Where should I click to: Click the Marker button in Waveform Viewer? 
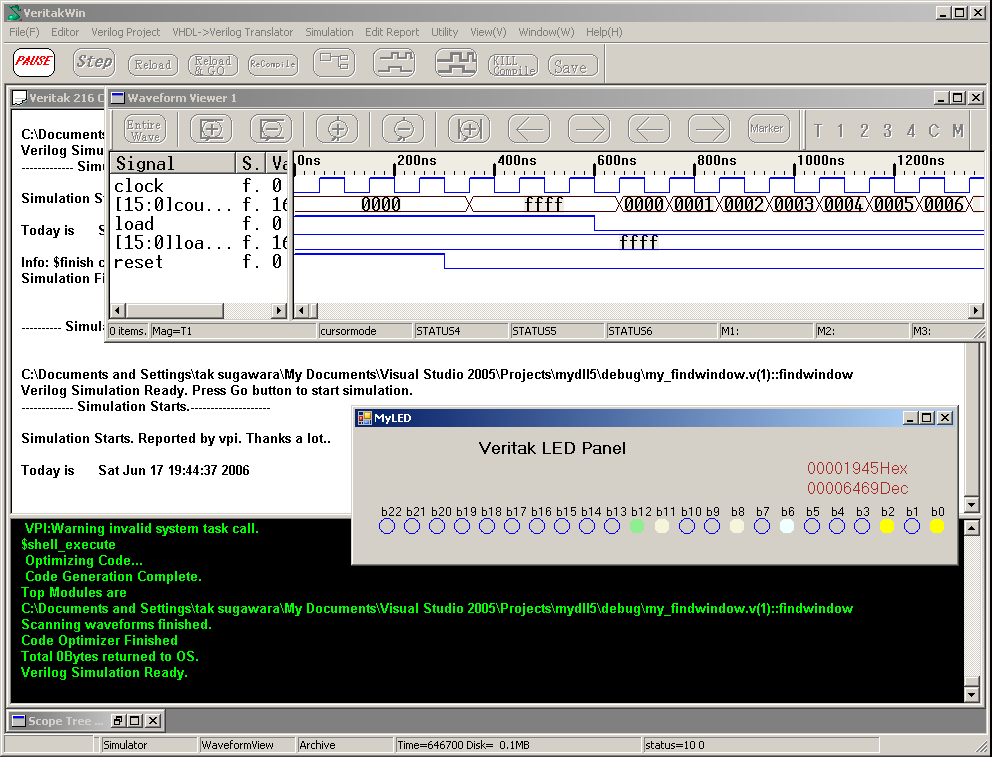coord(769,129)
